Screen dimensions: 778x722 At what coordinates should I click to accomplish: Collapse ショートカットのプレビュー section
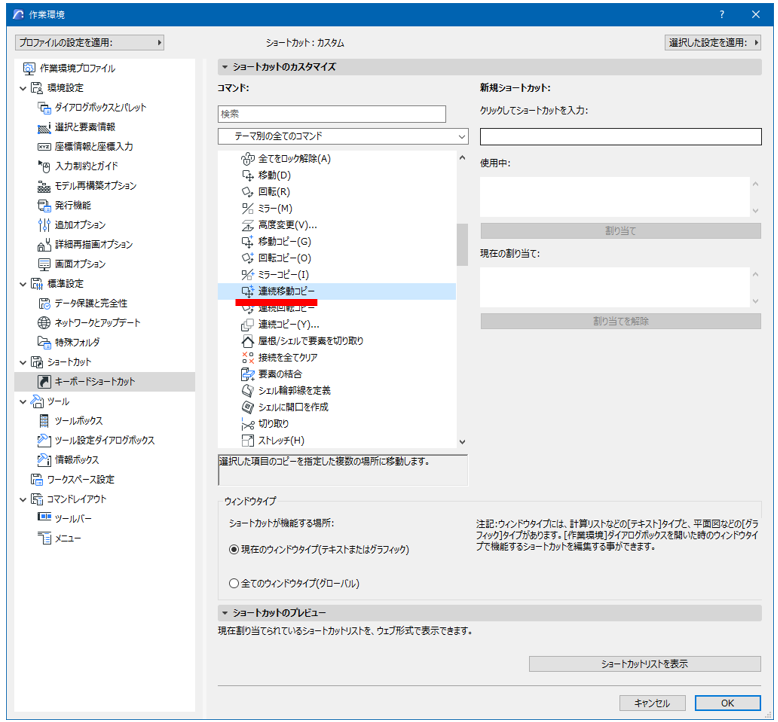pyautogui.click(x=225, y=613)
